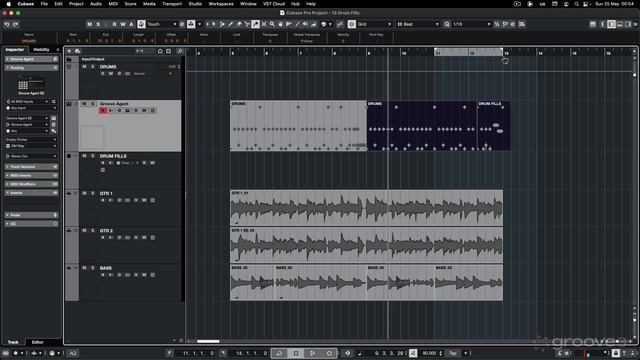Open the Apple menu
Image resolution: width=640 pixels, height=360 pixels.
coord(9,4)
